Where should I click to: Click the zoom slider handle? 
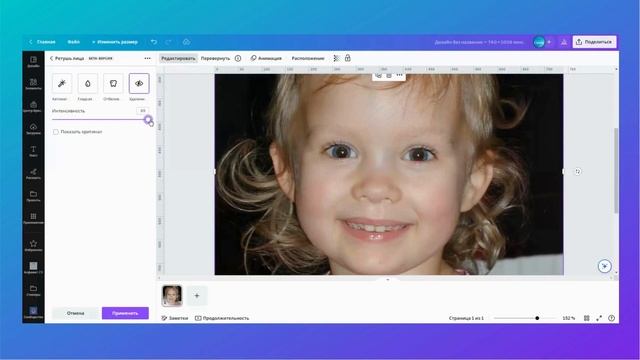coord(537,318)
